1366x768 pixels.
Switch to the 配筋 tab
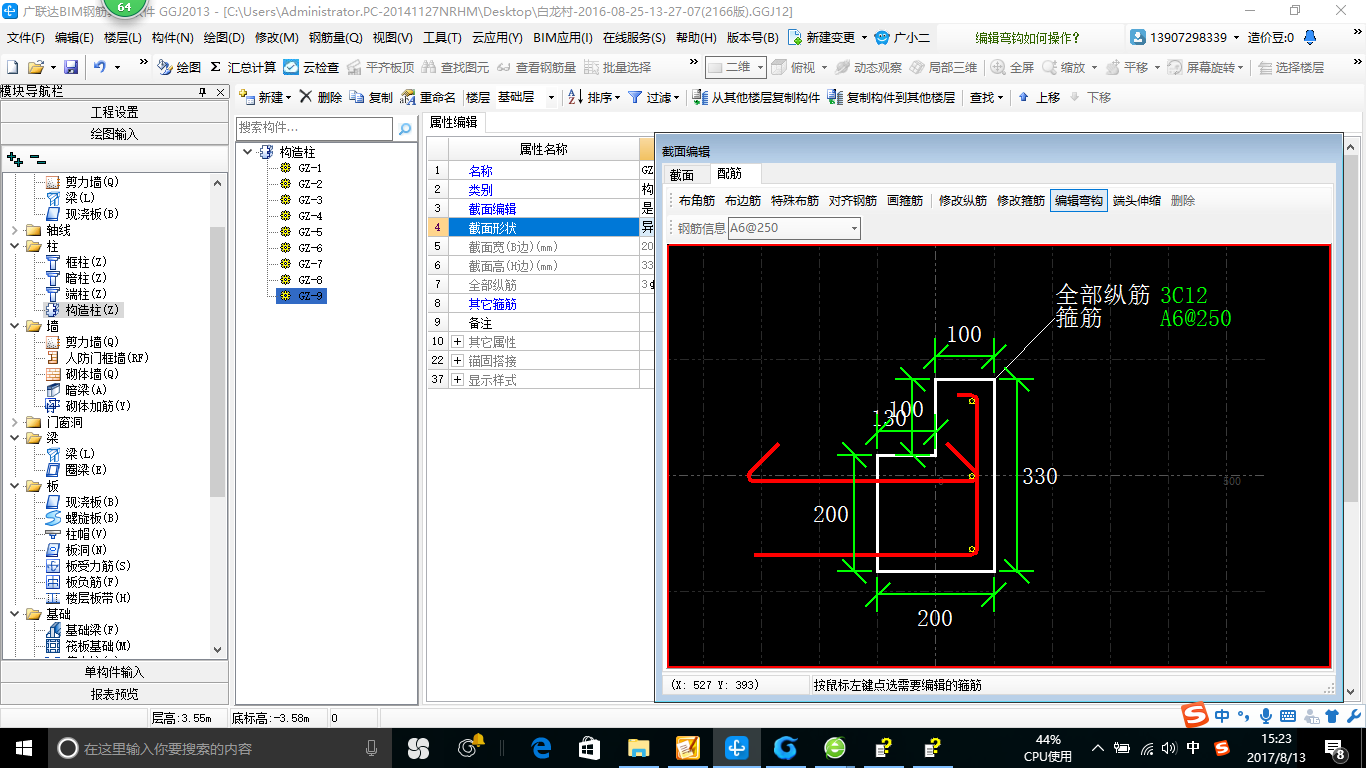click(x=729, y=174)
